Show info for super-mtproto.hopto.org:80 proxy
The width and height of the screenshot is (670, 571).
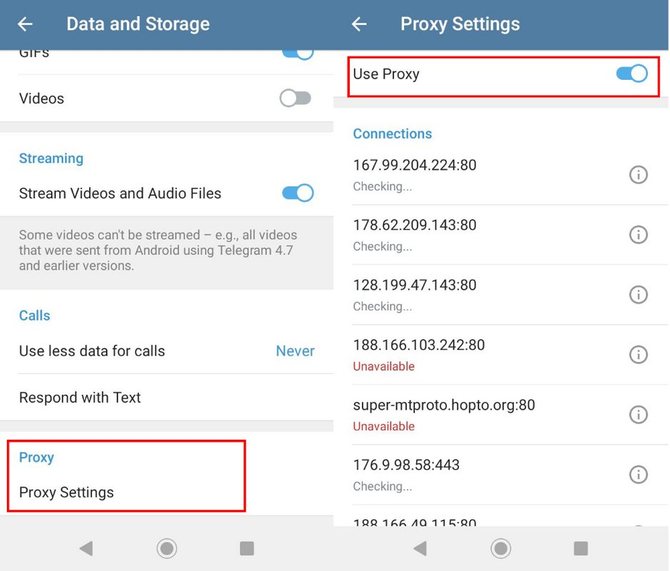[638, 415]
